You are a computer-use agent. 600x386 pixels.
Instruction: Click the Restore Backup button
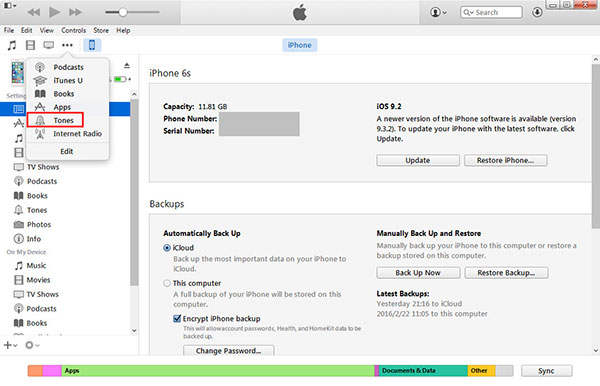click(x=506, y=273)
